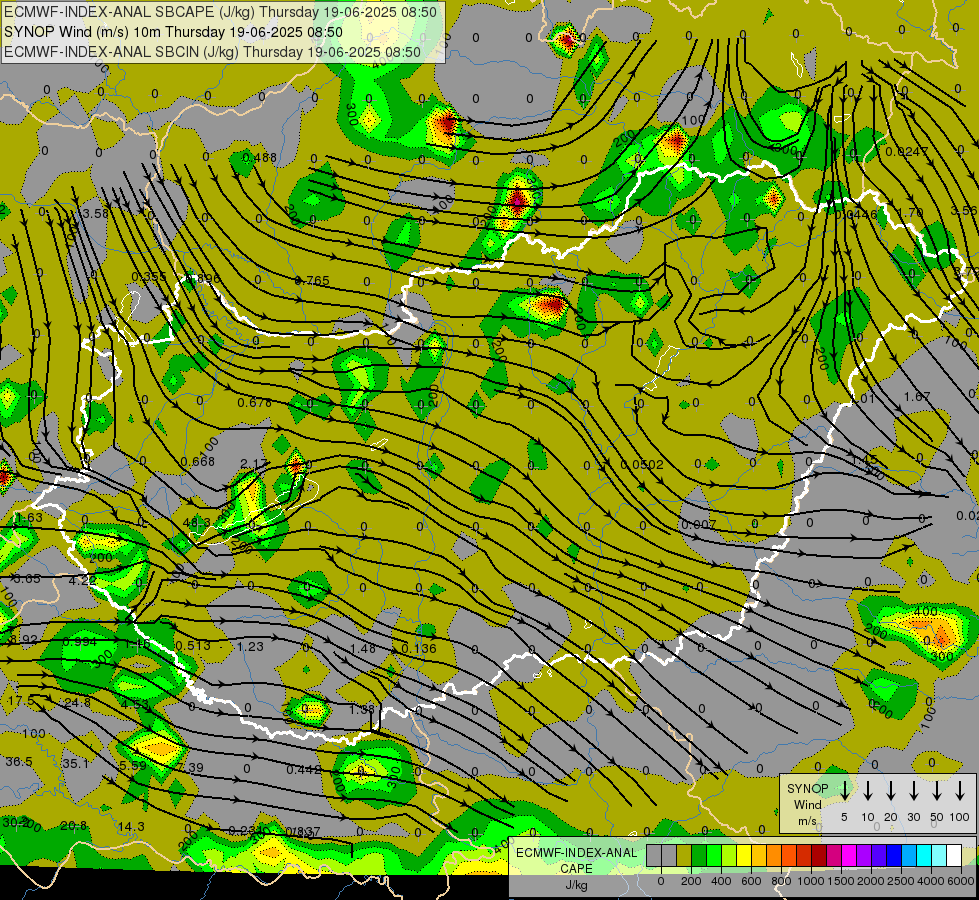Pick the amber swatch above 600 label

click(x=759, y=856)
